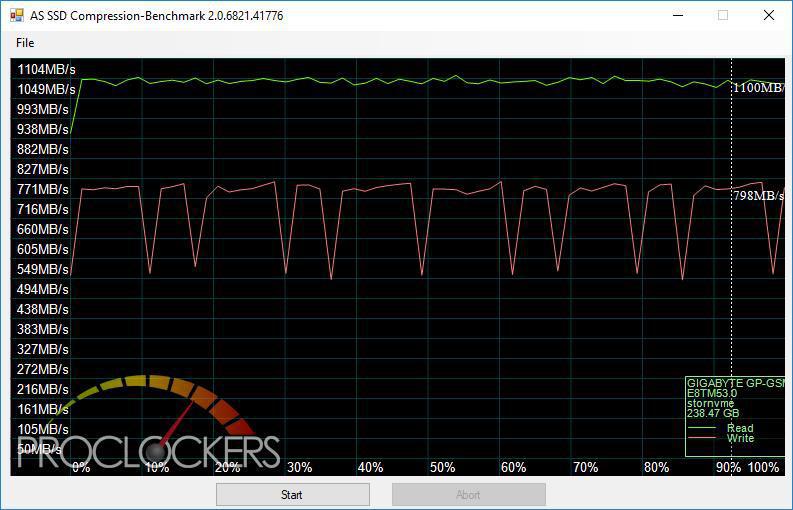Click the E8TM53.0 firmware text
Viewport: 793px width, 510px height.
[x=712, y=393]
